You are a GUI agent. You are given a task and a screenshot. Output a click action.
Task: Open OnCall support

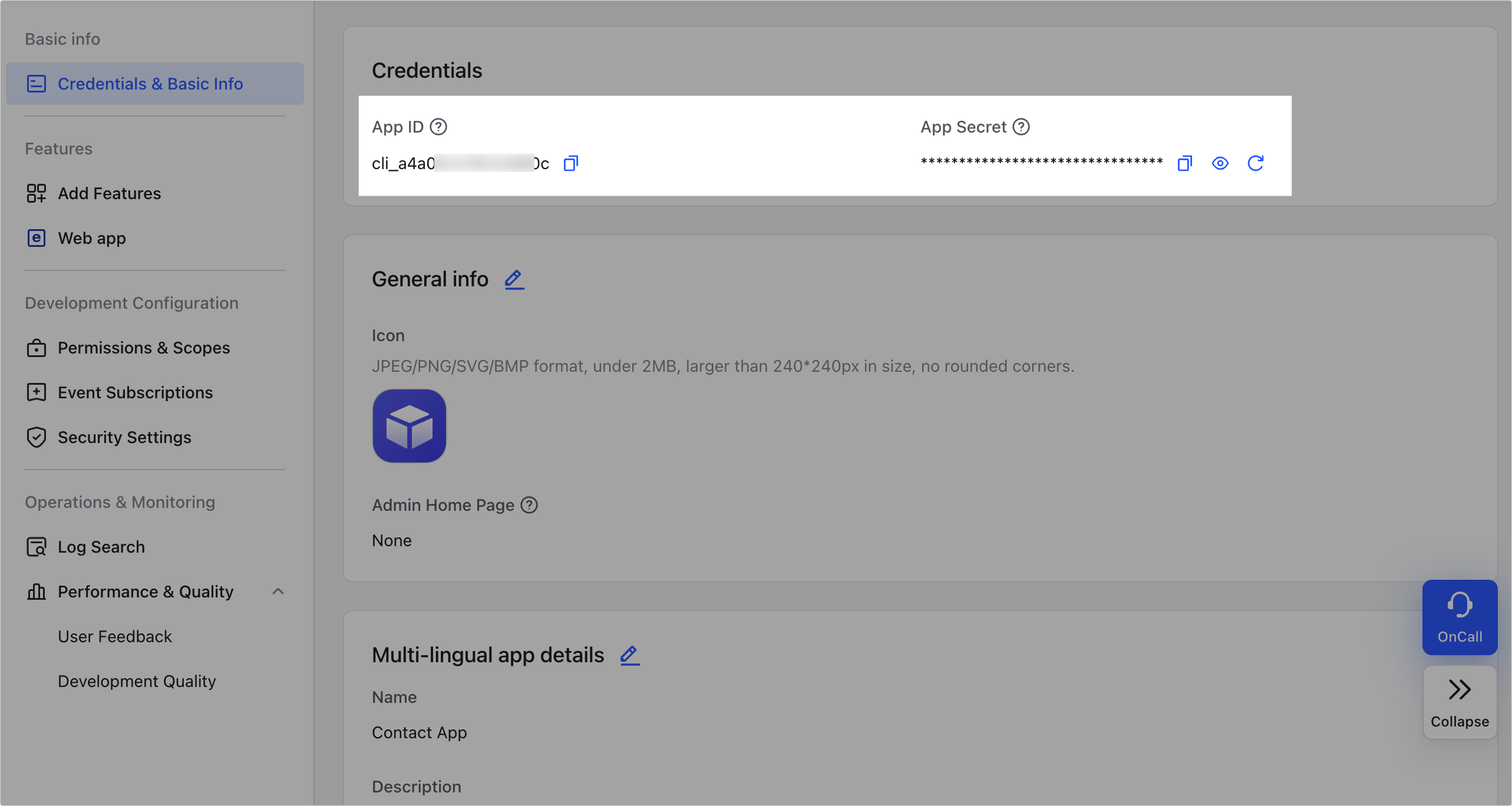(1460, 617)
